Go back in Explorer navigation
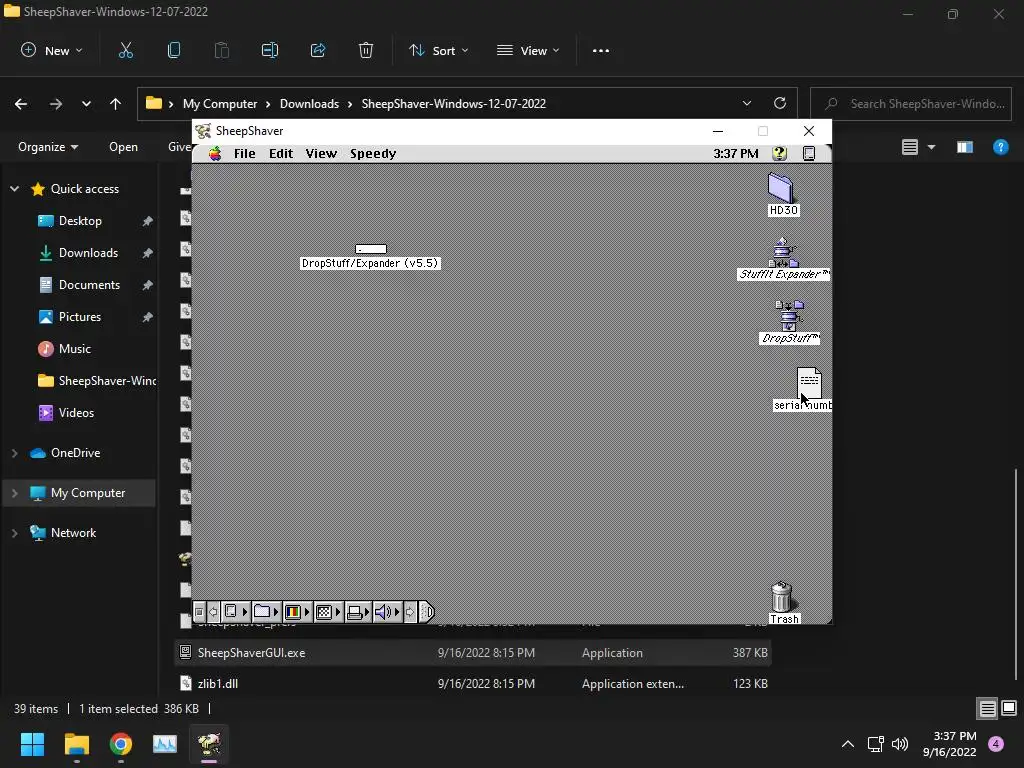The width and height of the screenshot is (1024, 768). point(21,103)
